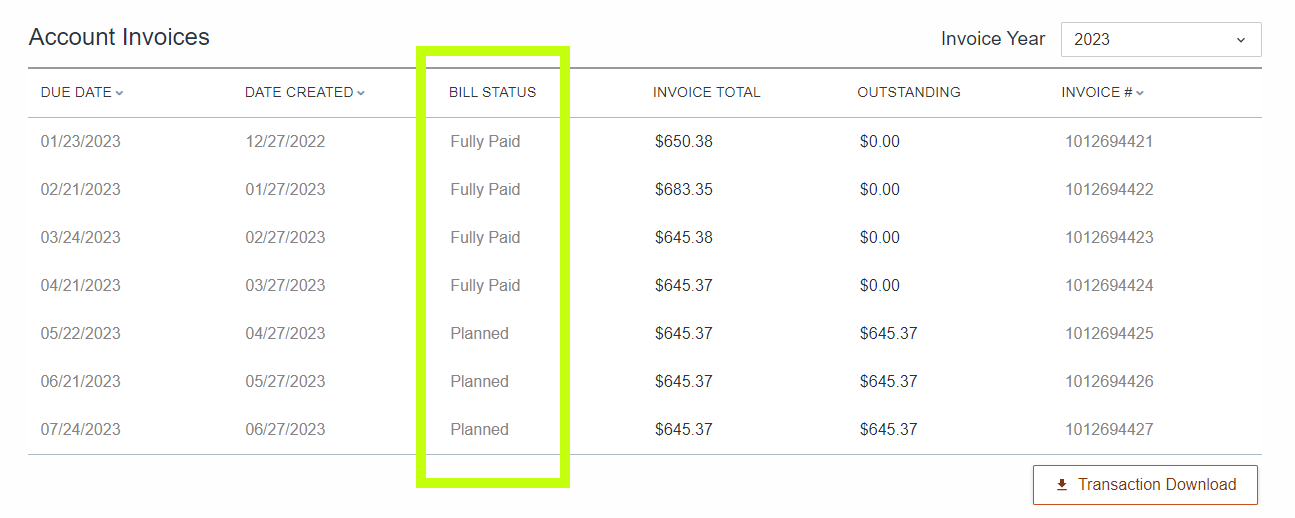
Task: Click the Account Invoices heading
Action: [x=119, y=37]
